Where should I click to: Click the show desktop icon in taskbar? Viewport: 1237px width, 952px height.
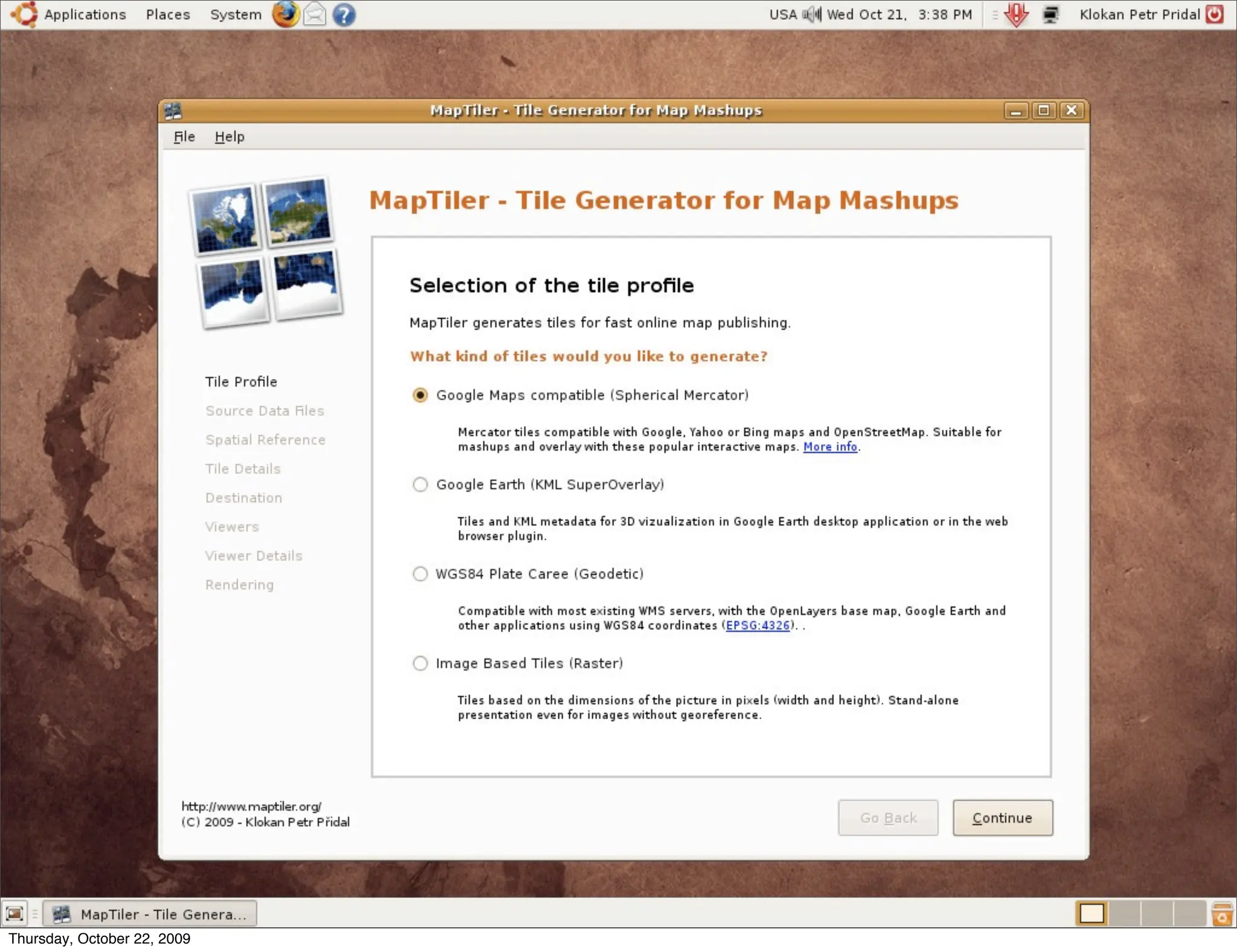click(x=14, y=913)
